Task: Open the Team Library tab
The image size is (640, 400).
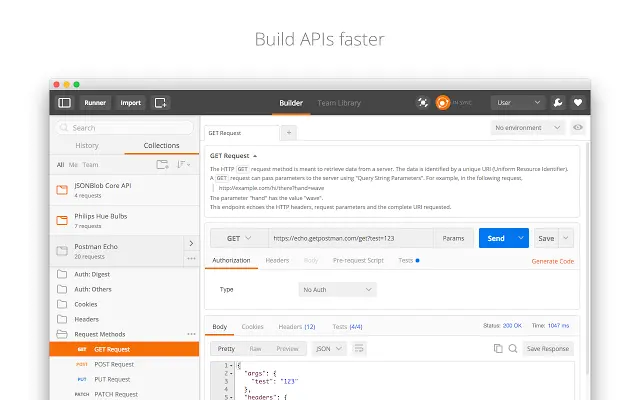Action: coord(339,103)
